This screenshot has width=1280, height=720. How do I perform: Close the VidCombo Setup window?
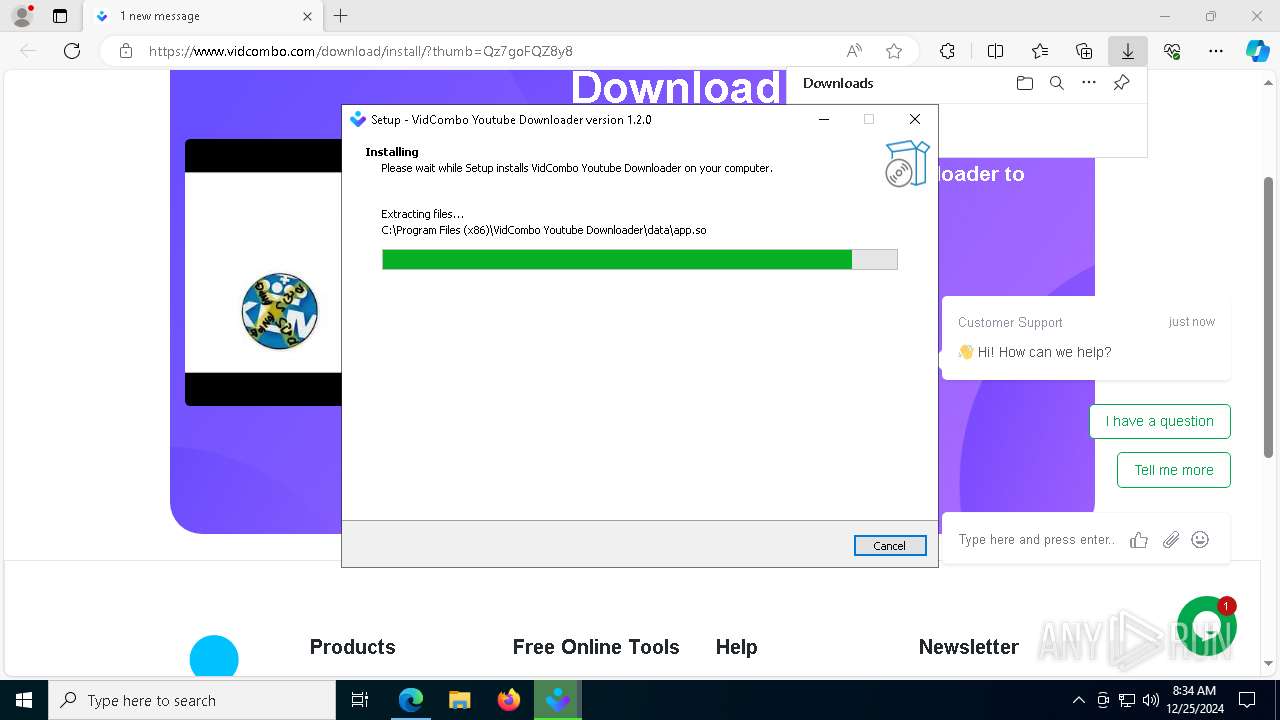(x=914, y=119)
